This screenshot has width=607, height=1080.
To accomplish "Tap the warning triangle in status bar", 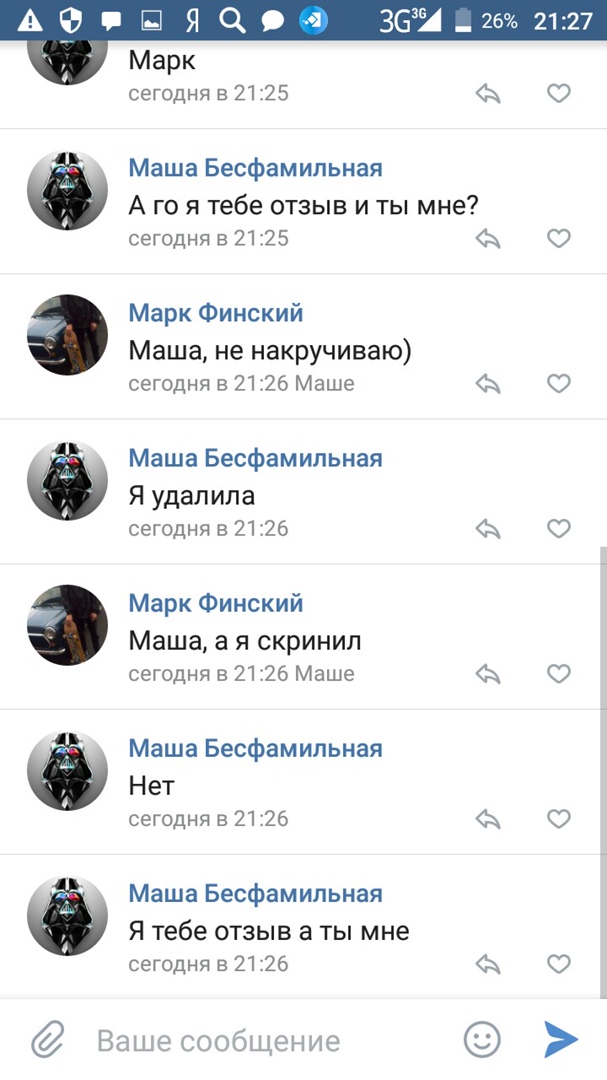I will pyautogui.click(x=30, y=20).
